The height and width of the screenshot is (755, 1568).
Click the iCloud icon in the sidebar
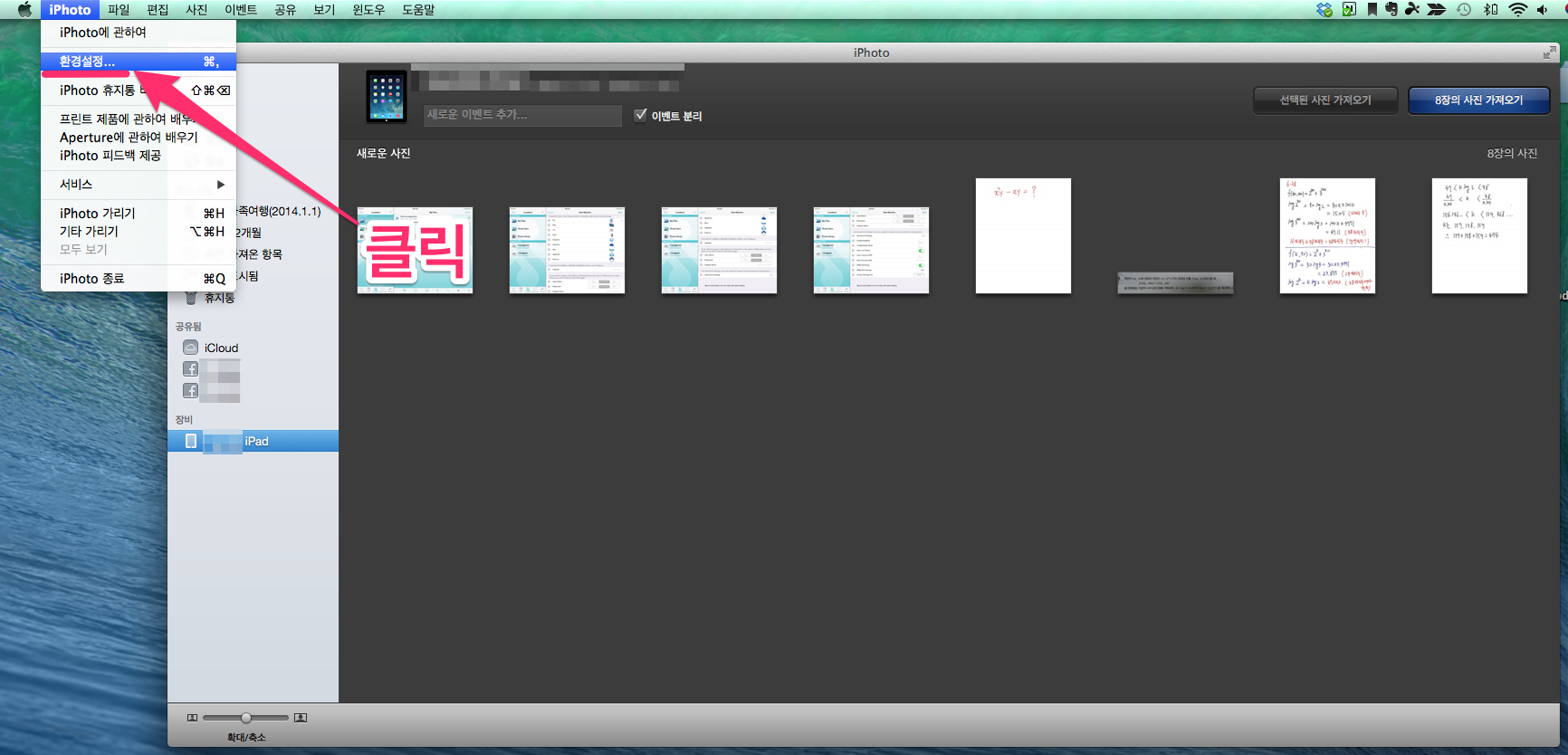pos(191,348)
